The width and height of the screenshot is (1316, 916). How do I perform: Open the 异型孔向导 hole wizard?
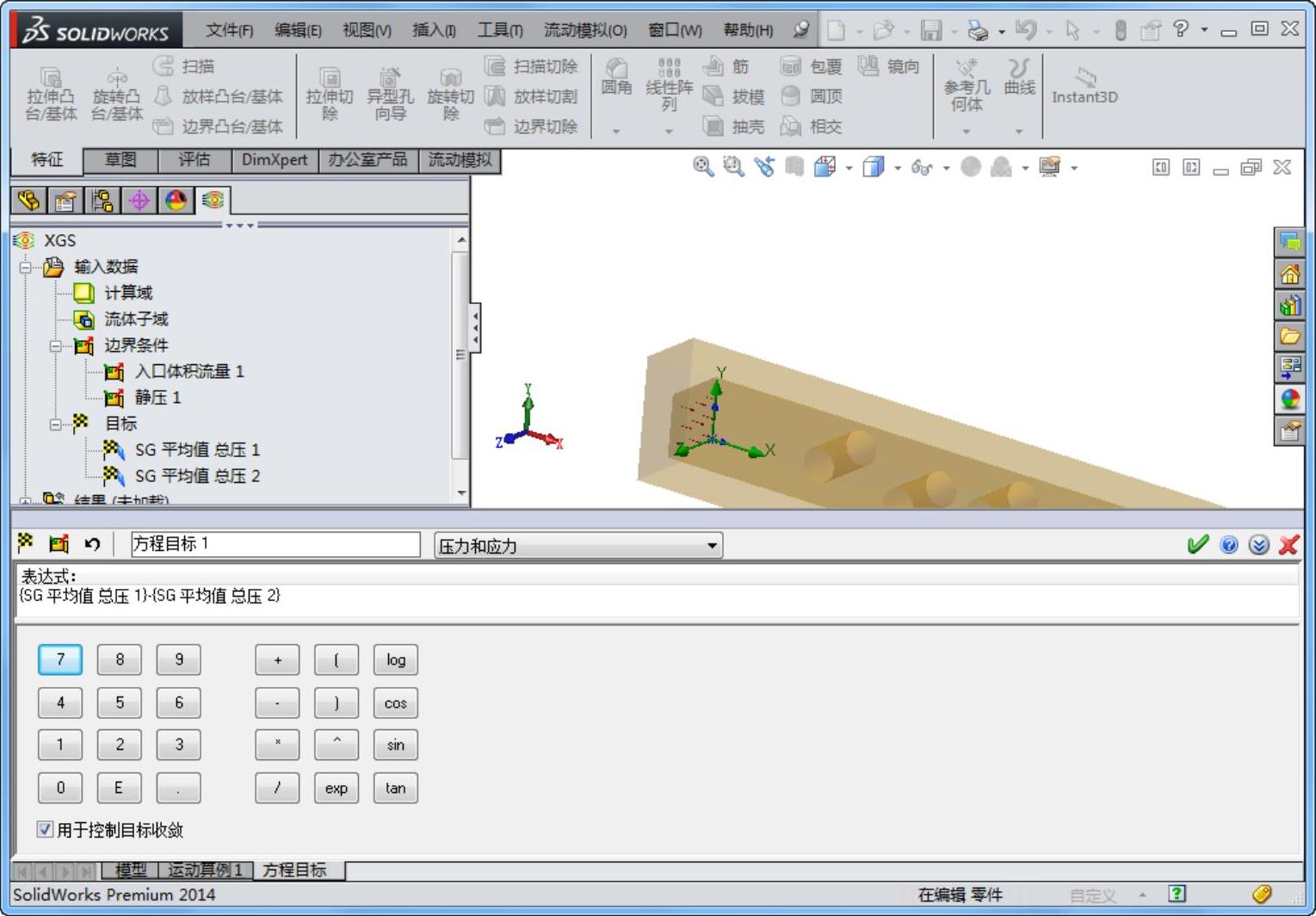click(390, 93)
